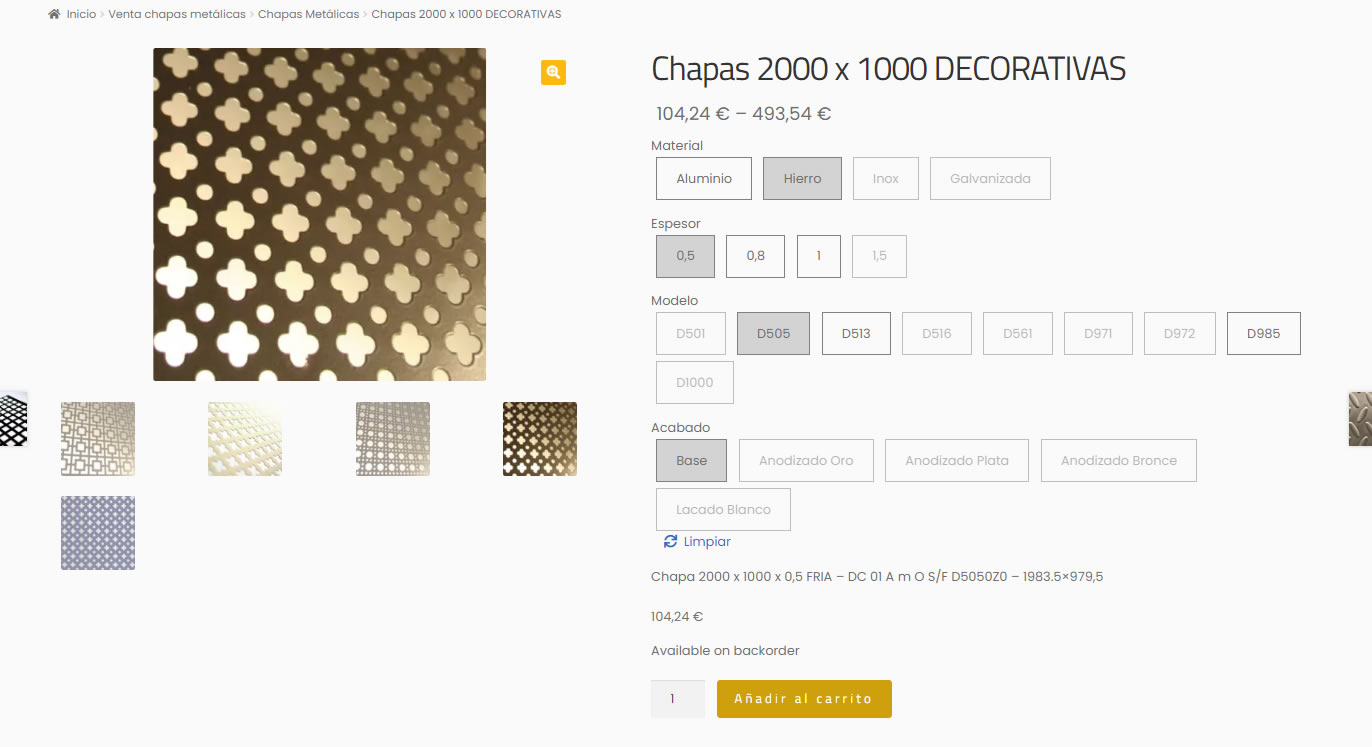Go to Venta chapas metálicas breadcrumb
The image size is (1372, 747).
coord(177,14)
